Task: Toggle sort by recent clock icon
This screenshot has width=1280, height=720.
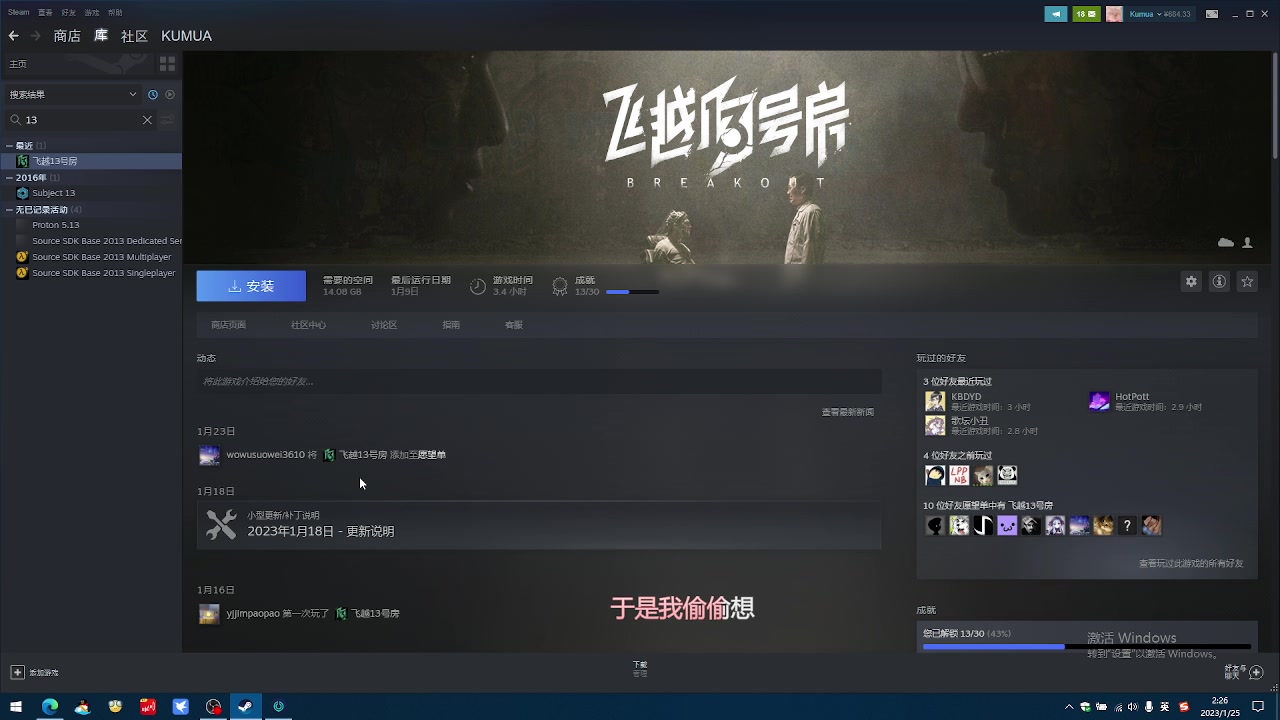Action: click(x=153, y=94)
